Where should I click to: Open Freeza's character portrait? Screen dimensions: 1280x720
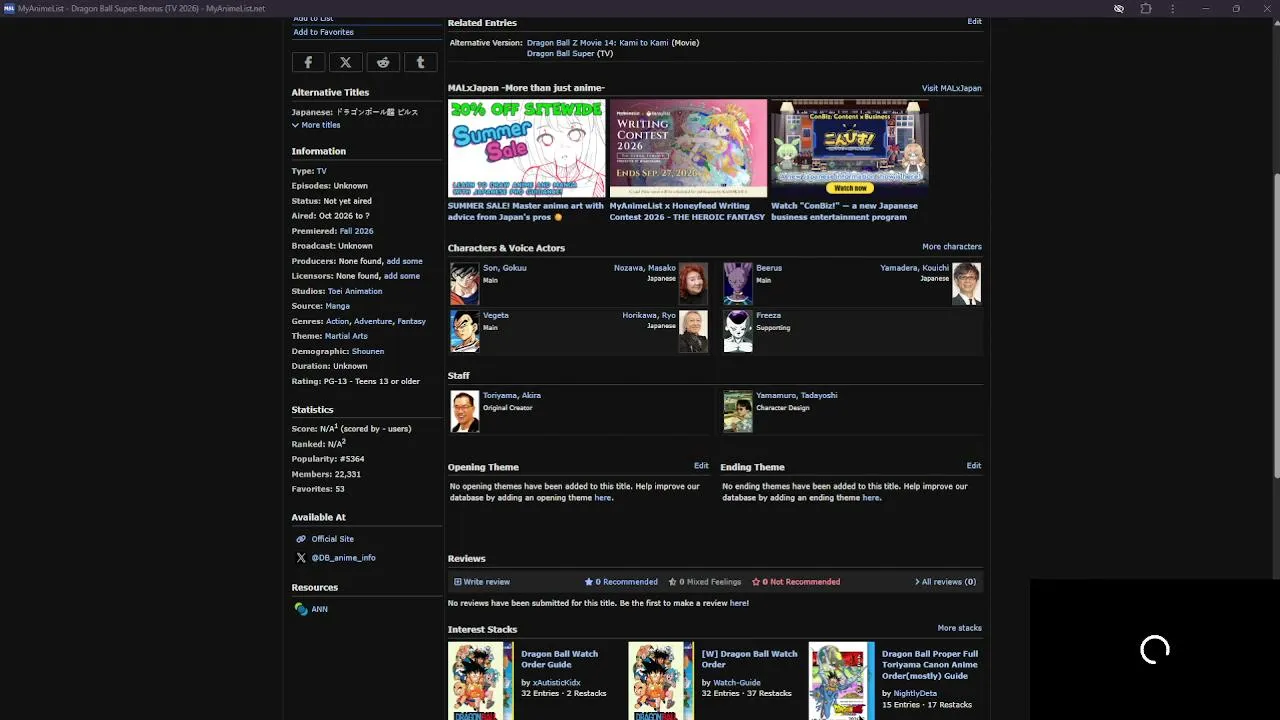(738, 331)
